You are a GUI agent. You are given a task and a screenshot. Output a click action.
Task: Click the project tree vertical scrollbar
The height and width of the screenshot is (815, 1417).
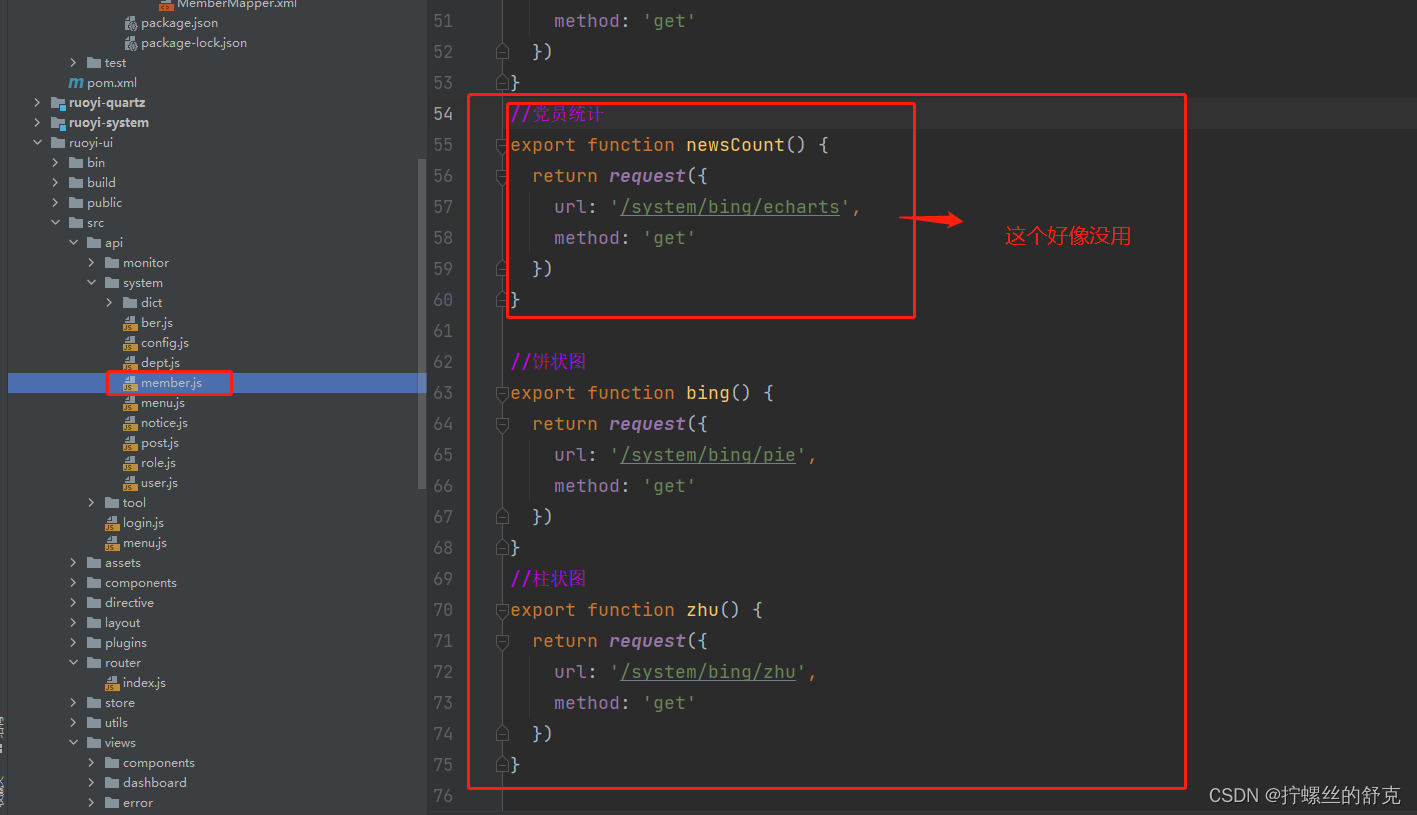(x=422, y=325)
